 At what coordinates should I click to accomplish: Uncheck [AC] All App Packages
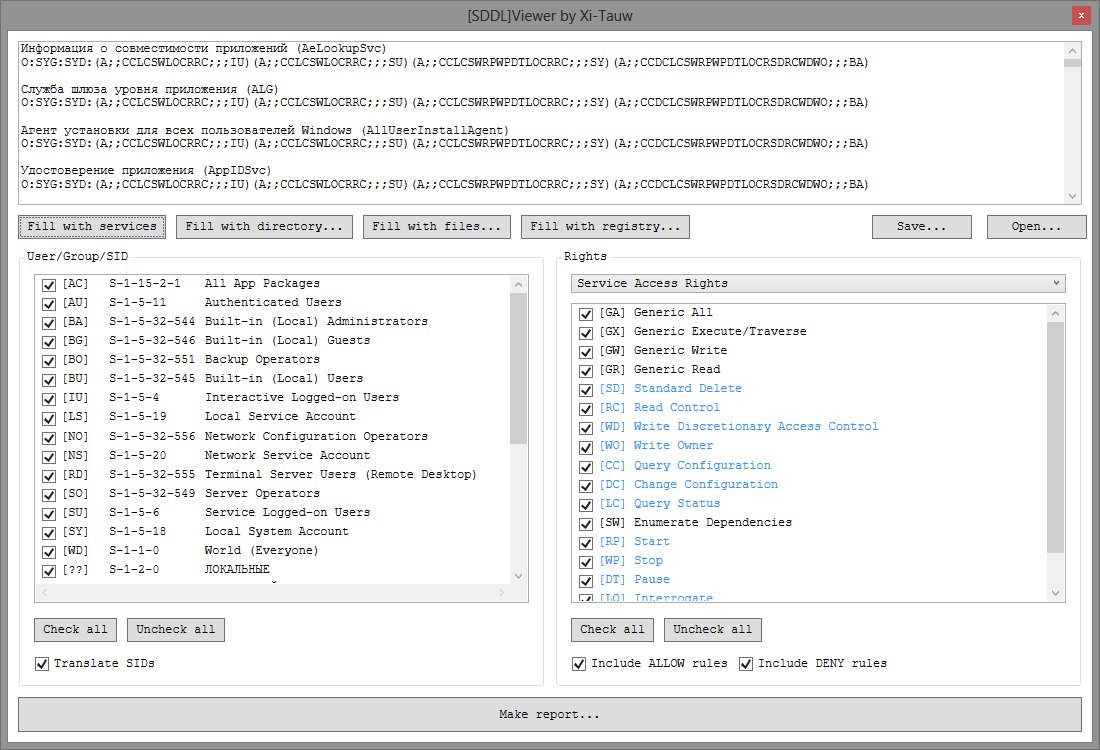tap(48, 285)
